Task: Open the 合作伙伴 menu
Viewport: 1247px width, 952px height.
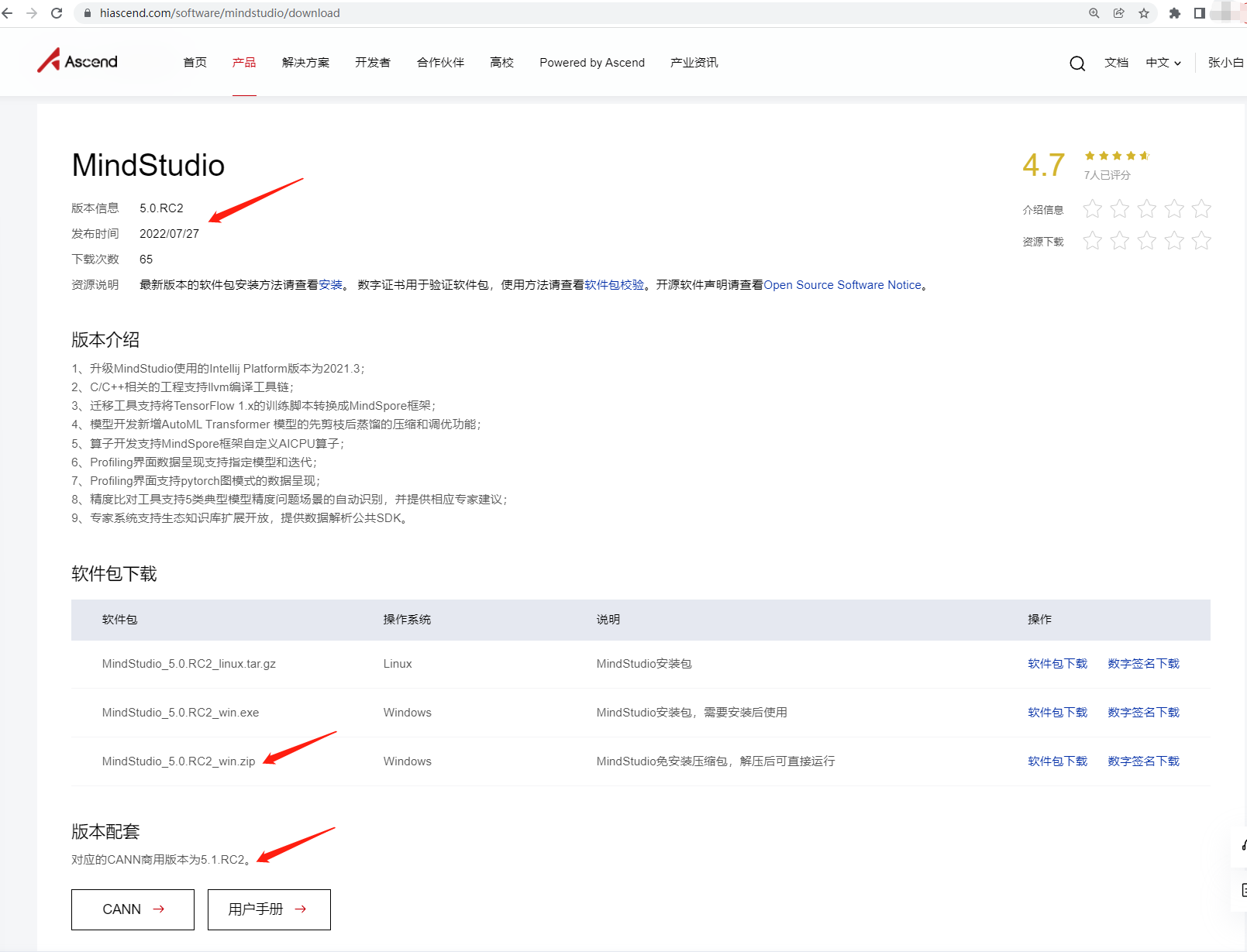Action: coord(440,63)
